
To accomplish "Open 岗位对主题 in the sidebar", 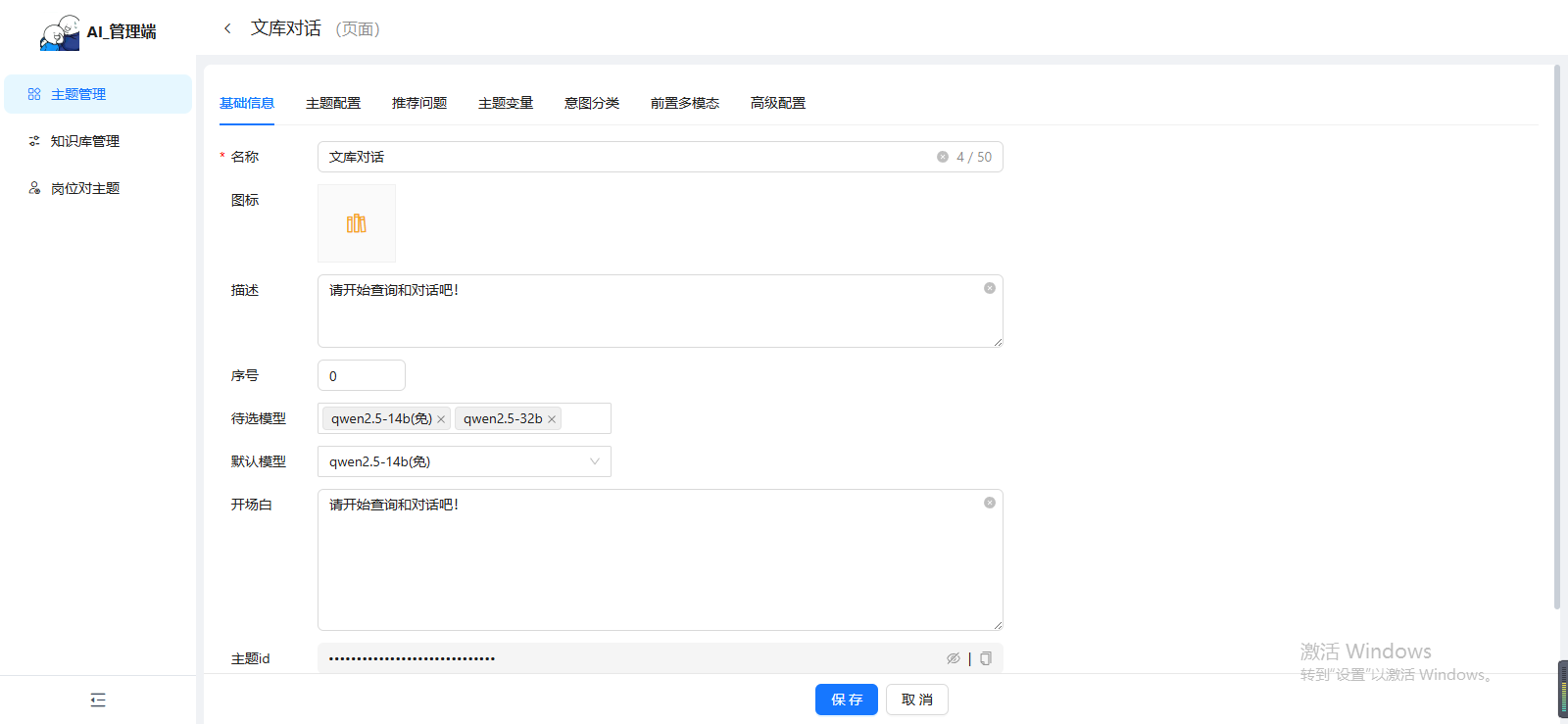I will (85, 188).
